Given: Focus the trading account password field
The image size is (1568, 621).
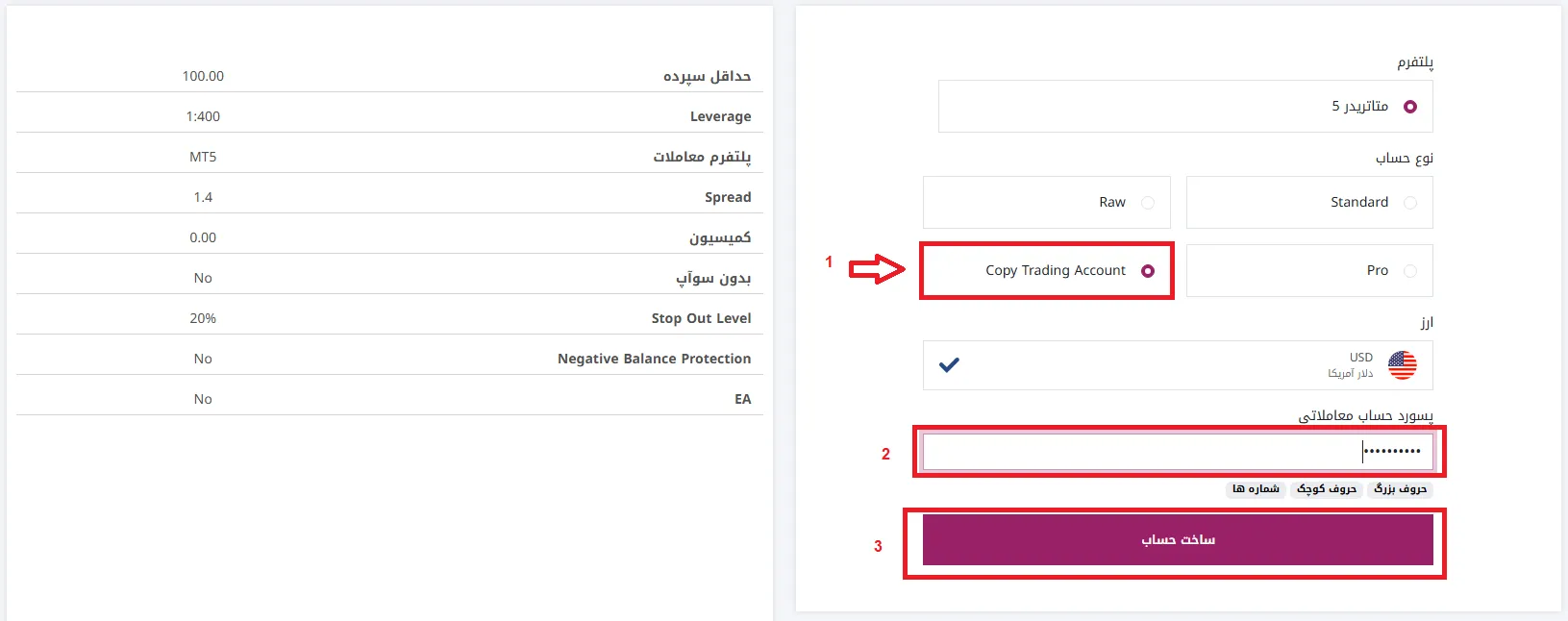Looking at the screenshot, I should tap(1177, 452).
